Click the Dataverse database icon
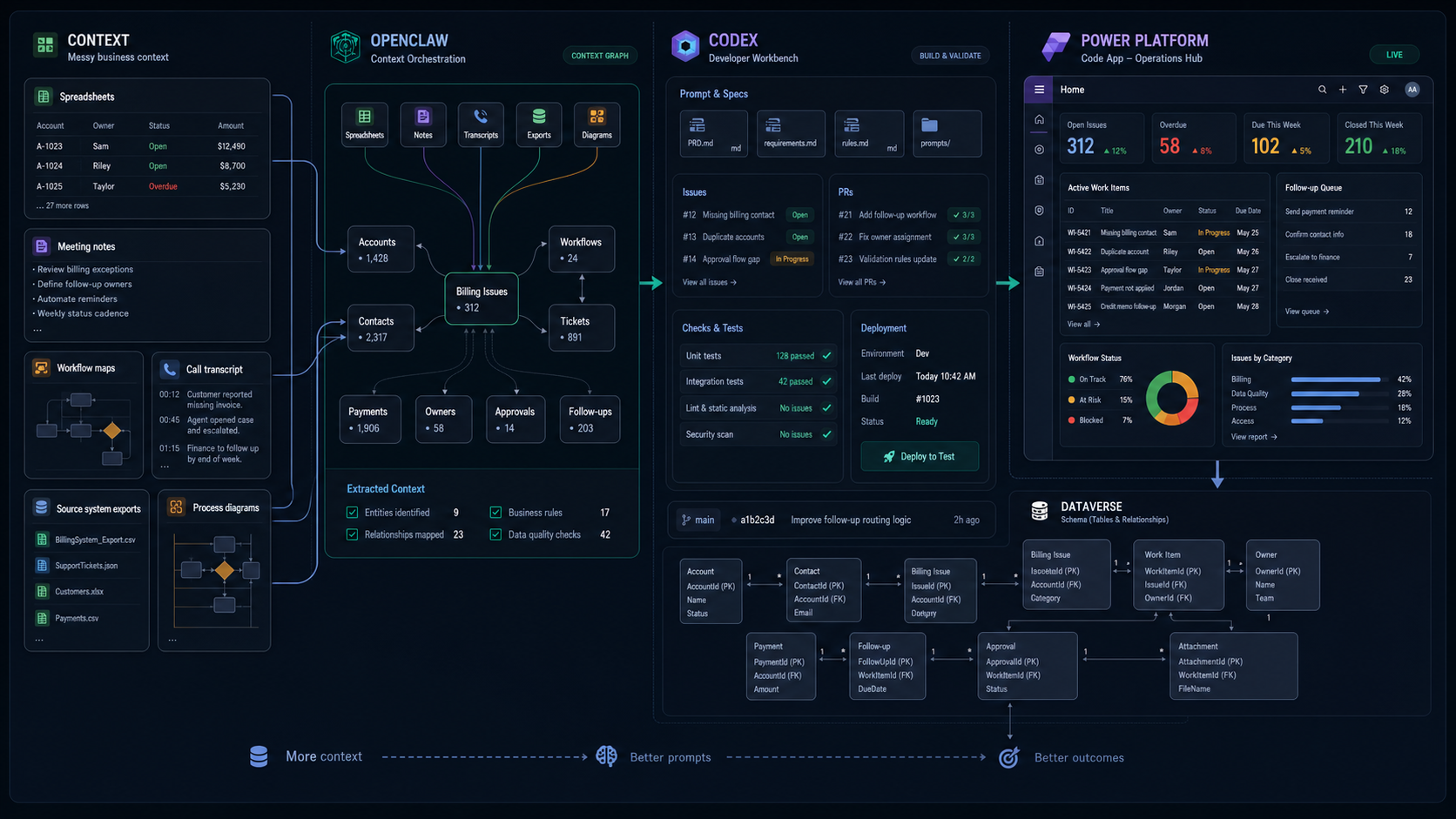The image size is (1456, 819). (x=1039, y=511)
